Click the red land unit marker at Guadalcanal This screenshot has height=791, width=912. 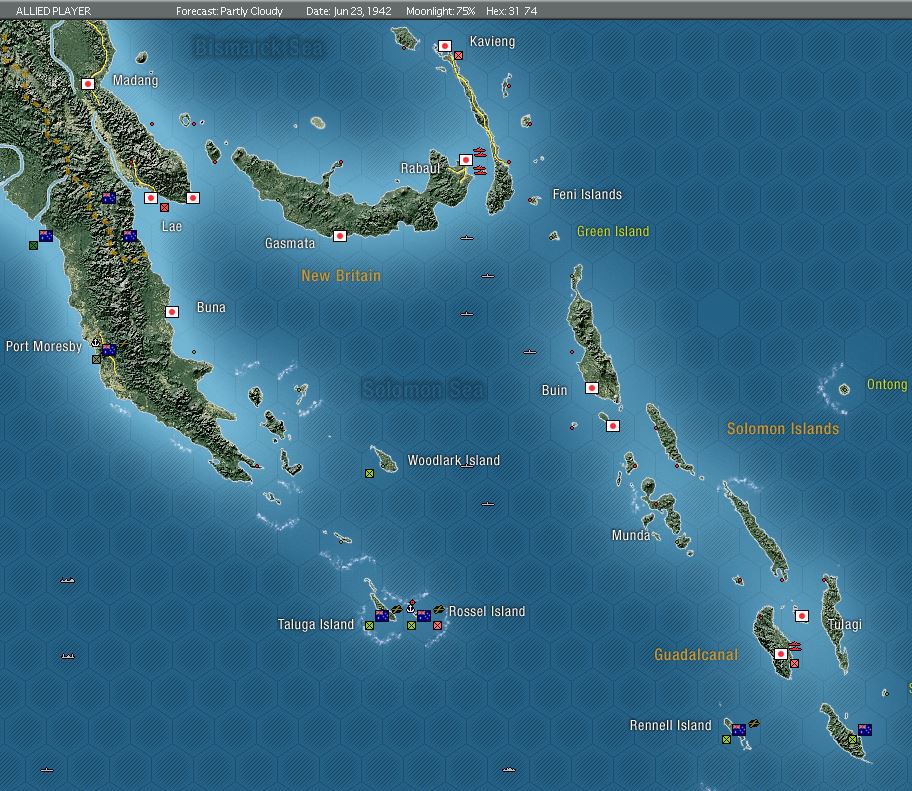tap(795, 664)
